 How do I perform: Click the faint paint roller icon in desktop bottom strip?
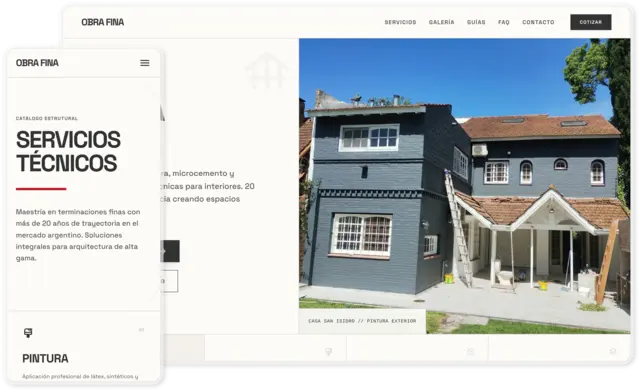[x=329, y=351]
